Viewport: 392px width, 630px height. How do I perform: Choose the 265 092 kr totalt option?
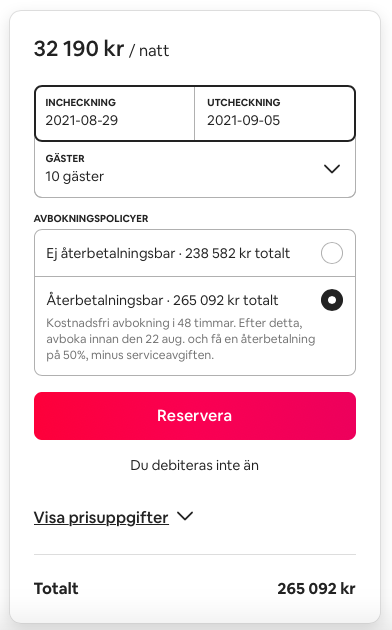[x=195, y=326]
